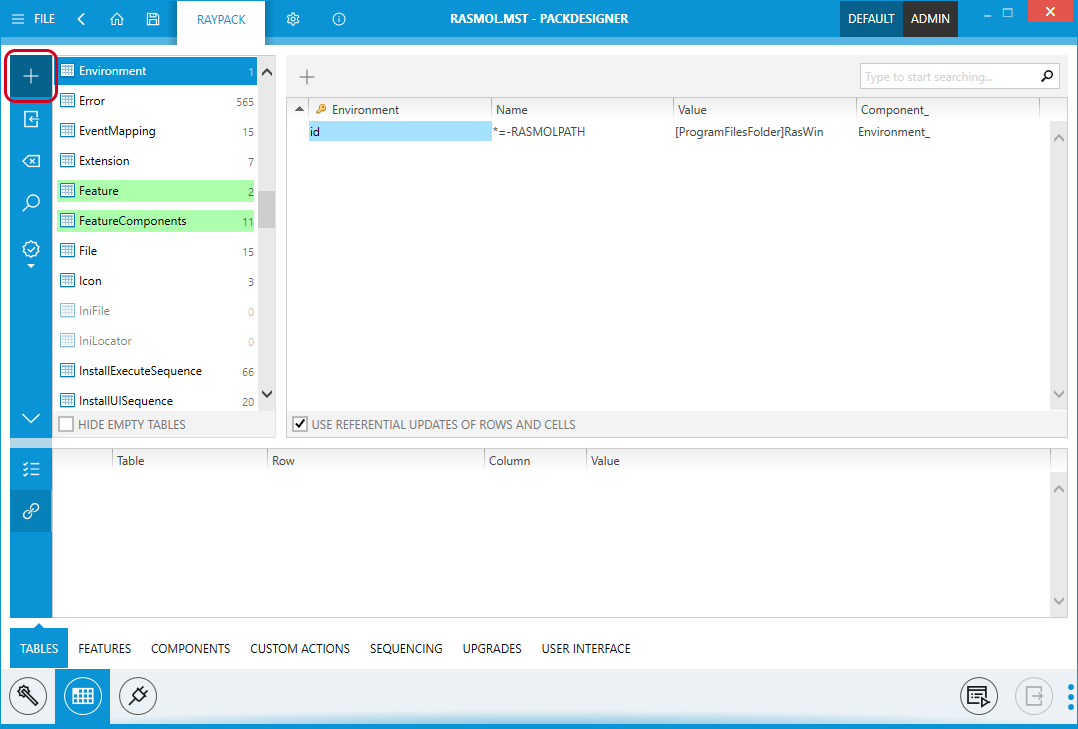Viewport: 1078px width, 729px height.
Task: Switch to the table grid view button
Action: pyautogui.click(x=83, y=695)
